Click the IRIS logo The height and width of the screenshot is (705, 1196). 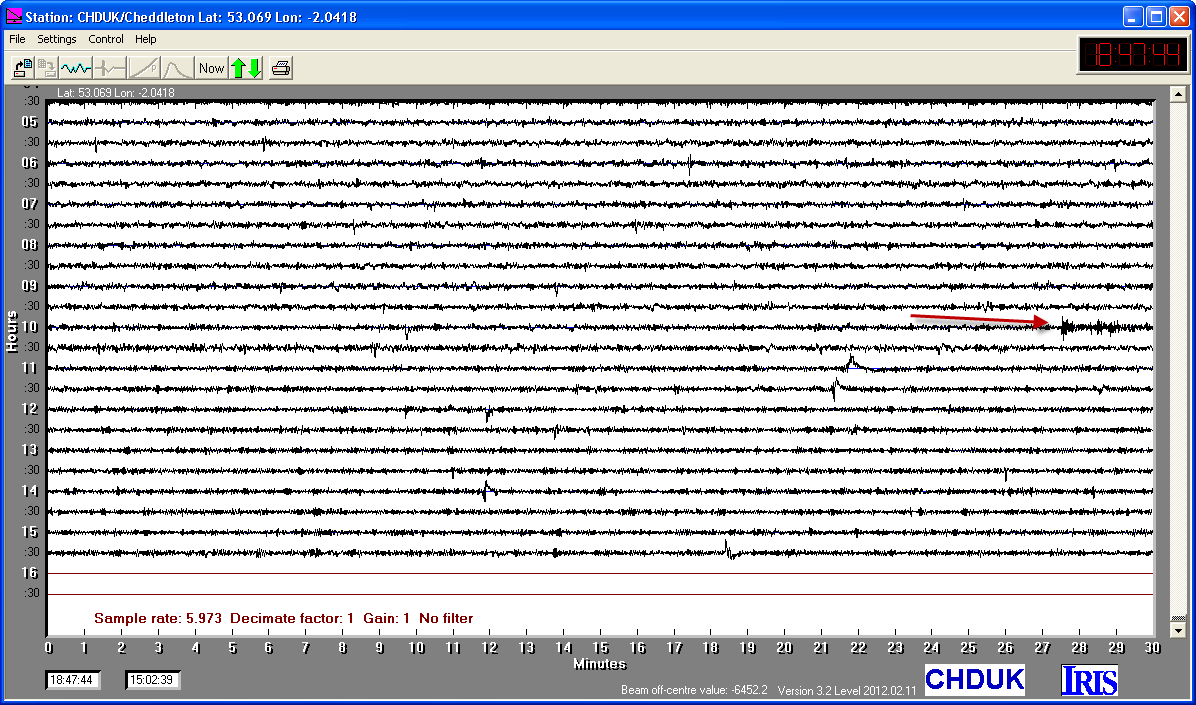click(1089, 679)
